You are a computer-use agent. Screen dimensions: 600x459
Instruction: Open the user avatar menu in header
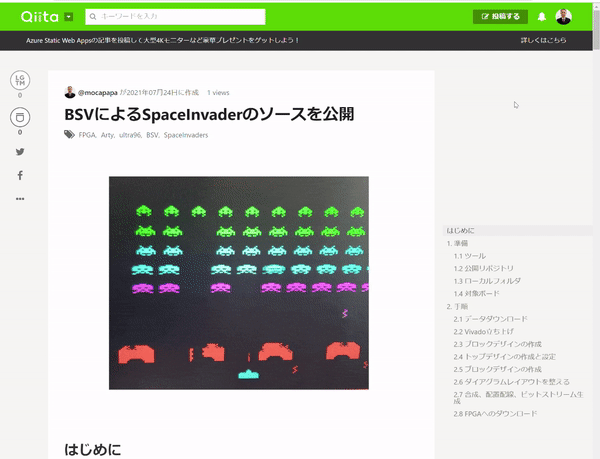(x=565, y=17)
